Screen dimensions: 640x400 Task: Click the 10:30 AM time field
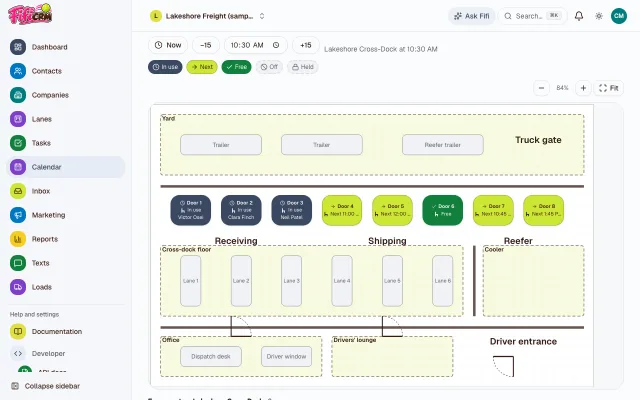[256, 45]
